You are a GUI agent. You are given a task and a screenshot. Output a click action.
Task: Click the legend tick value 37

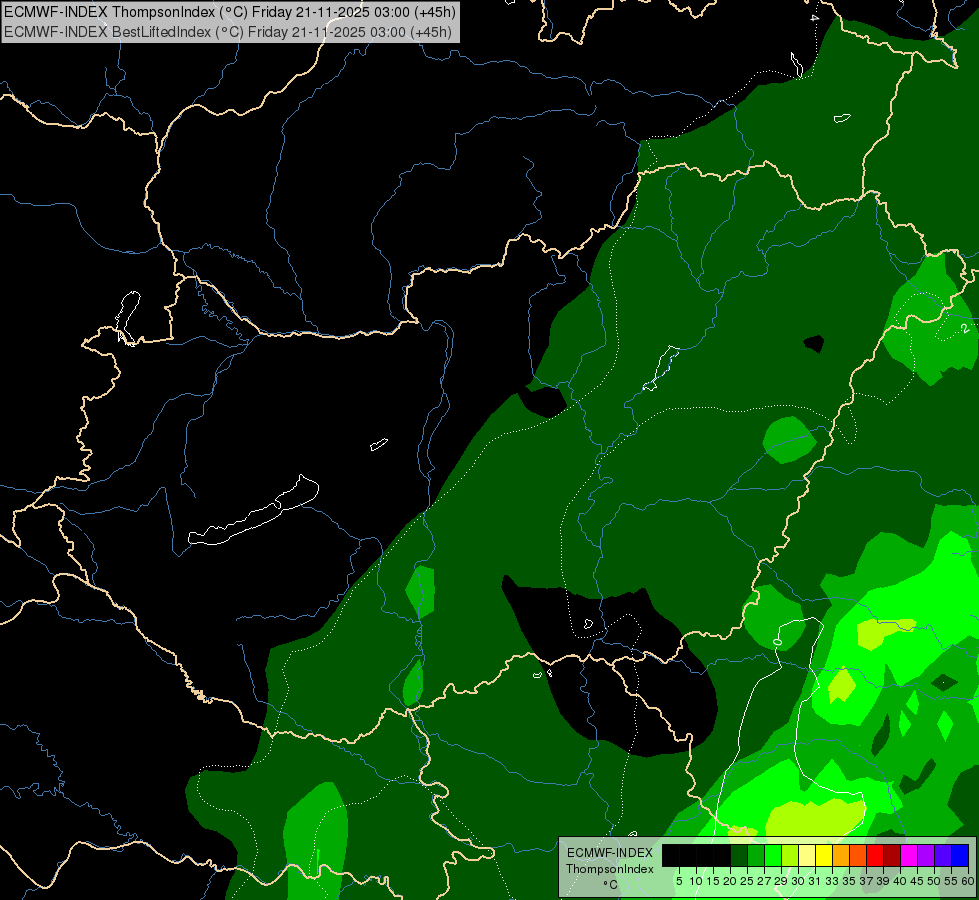(x=866, y=881)
